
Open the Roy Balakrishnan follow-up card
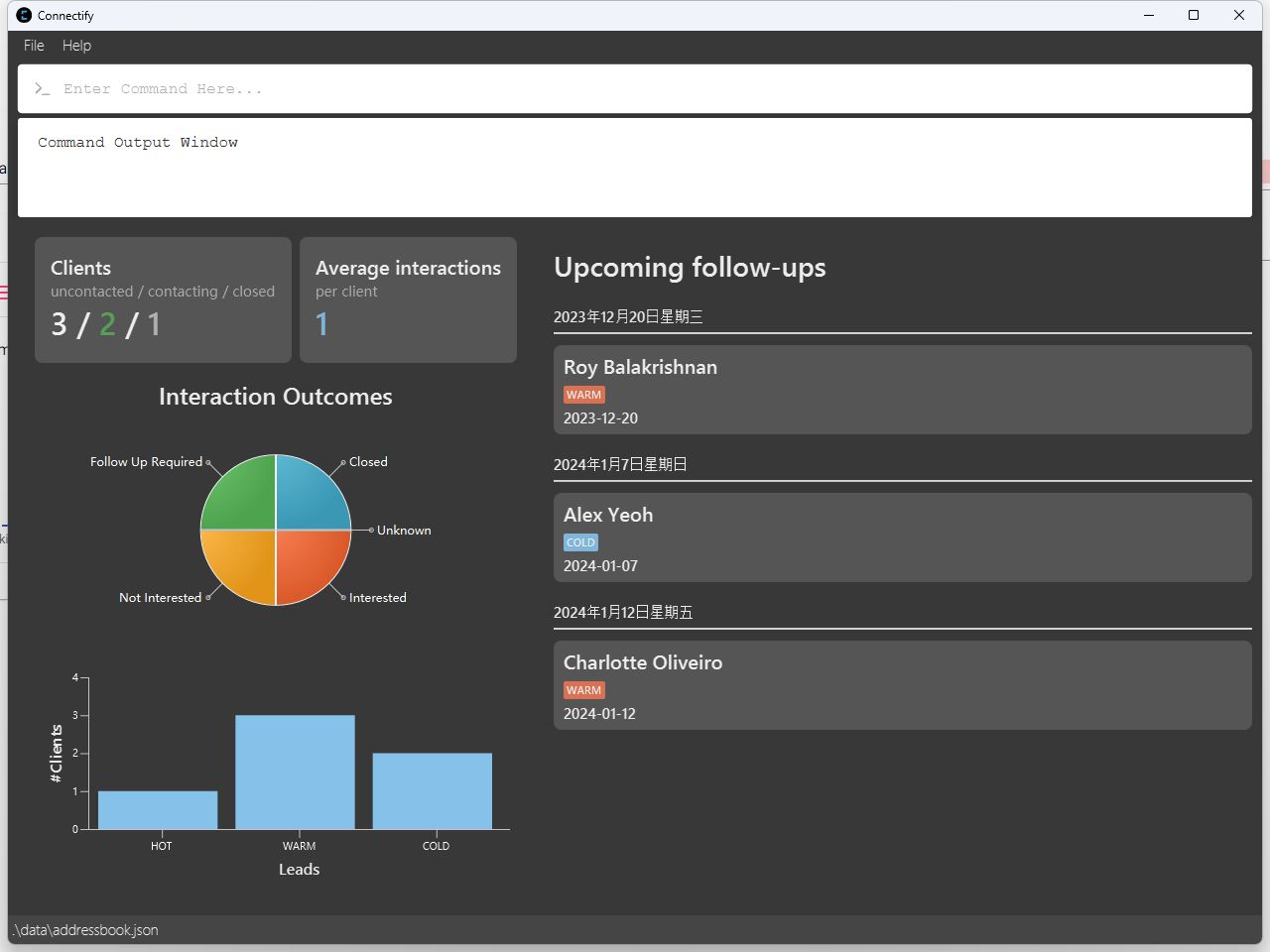[903, 390]
